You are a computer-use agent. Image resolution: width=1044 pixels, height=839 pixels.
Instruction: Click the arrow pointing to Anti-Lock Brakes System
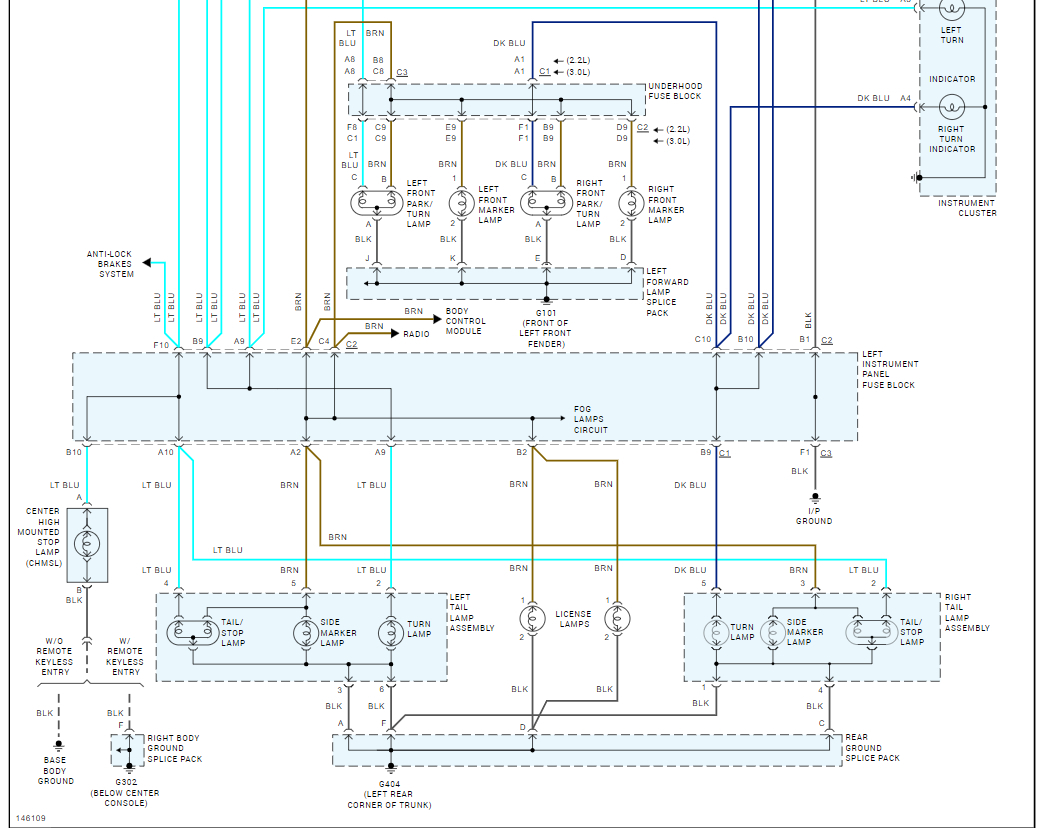point(147,263)
